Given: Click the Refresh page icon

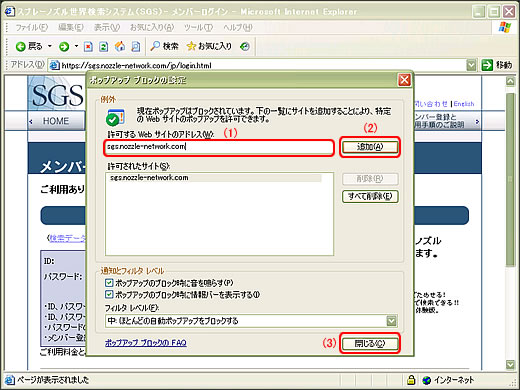Looking at the screenshot, I should [104, 47].
